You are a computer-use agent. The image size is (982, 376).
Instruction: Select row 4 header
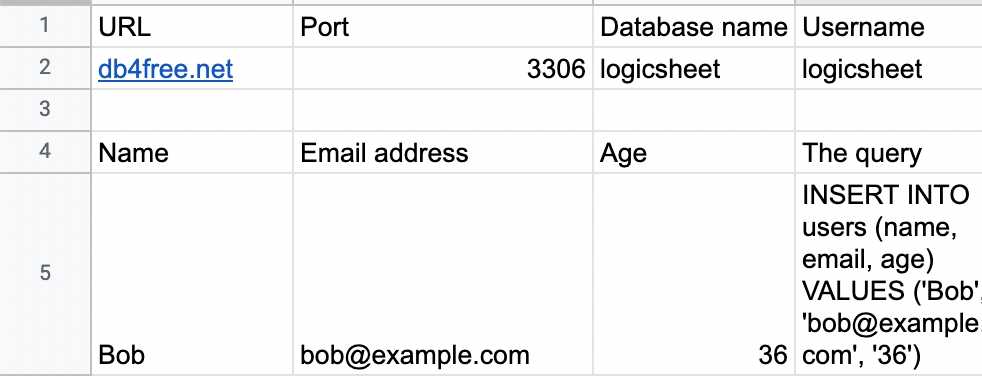click(x=45, y=152)
